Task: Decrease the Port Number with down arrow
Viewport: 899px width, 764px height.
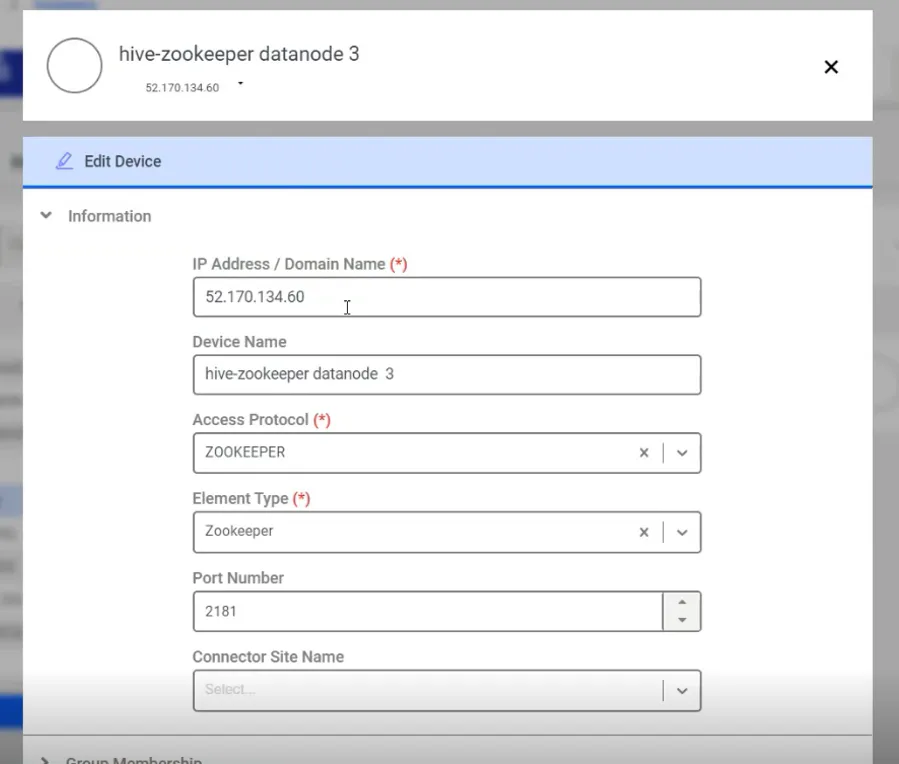Action: click(682, 620)
